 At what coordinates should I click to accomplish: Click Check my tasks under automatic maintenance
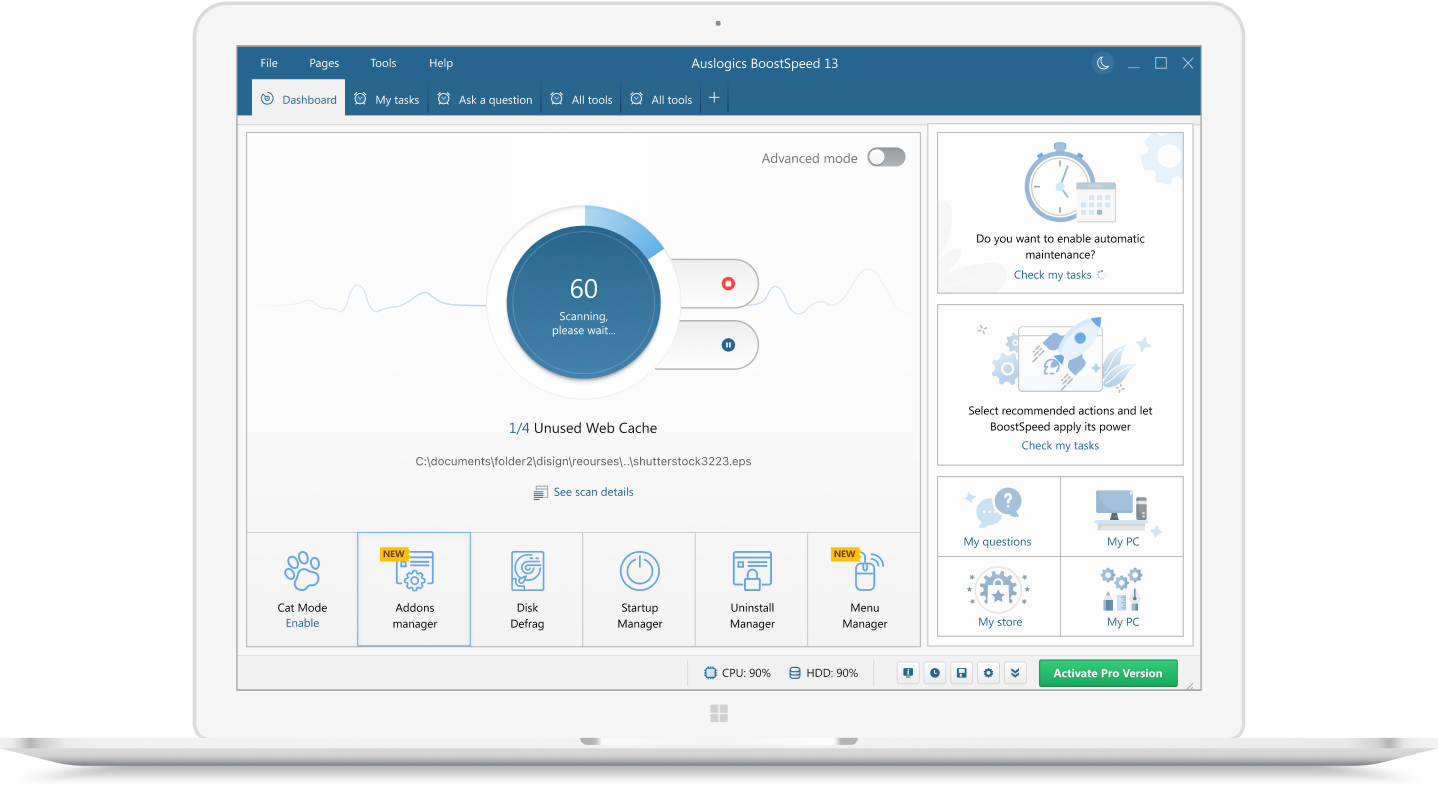(1052, 275)
